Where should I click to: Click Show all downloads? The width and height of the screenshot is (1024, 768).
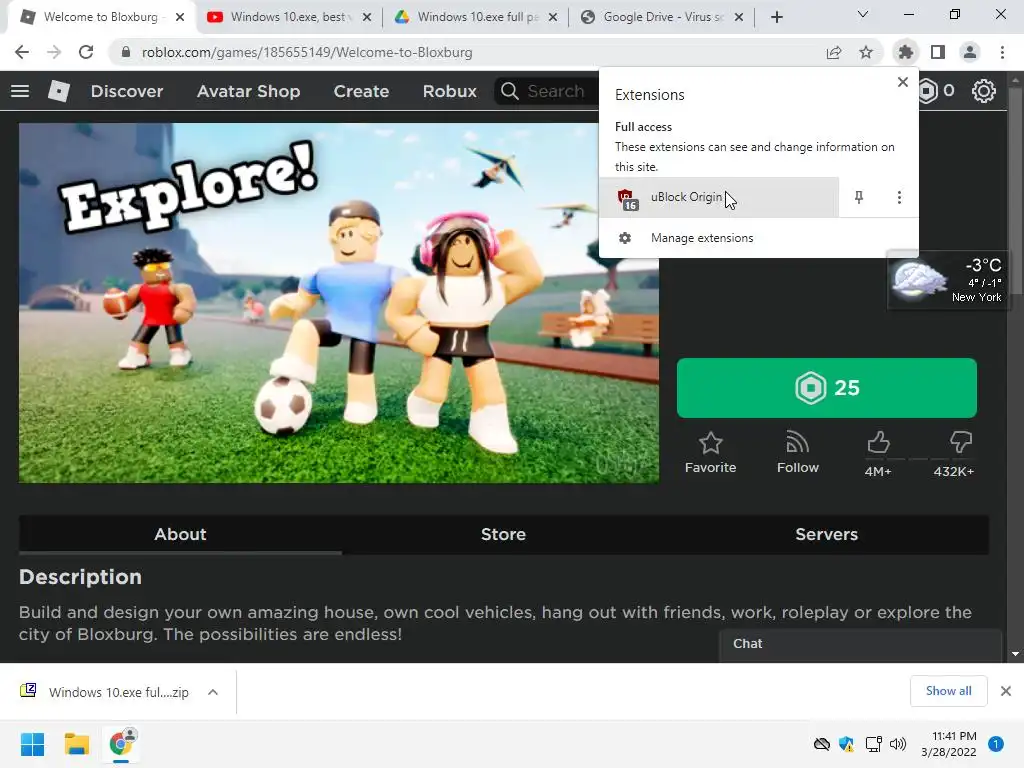pos(948,691)
